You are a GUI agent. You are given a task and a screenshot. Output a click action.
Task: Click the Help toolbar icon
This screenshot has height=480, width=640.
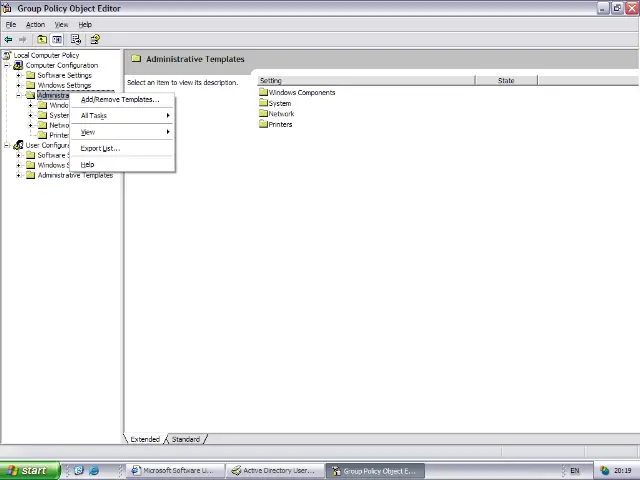[95, 39]
